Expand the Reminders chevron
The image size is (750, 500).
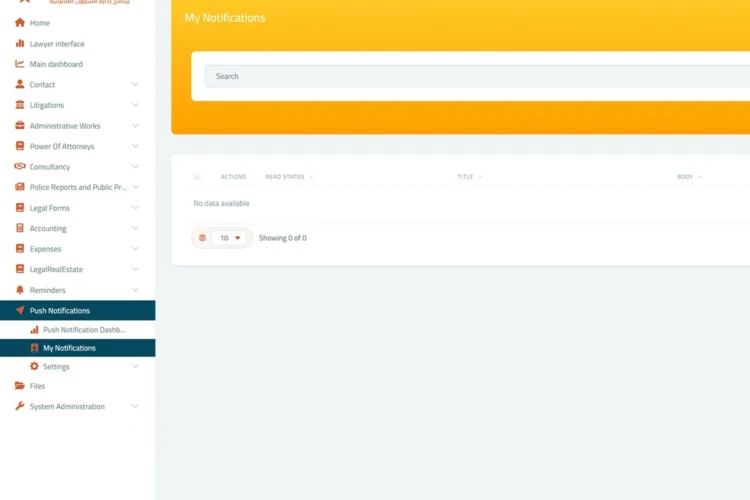pos(135,290)
